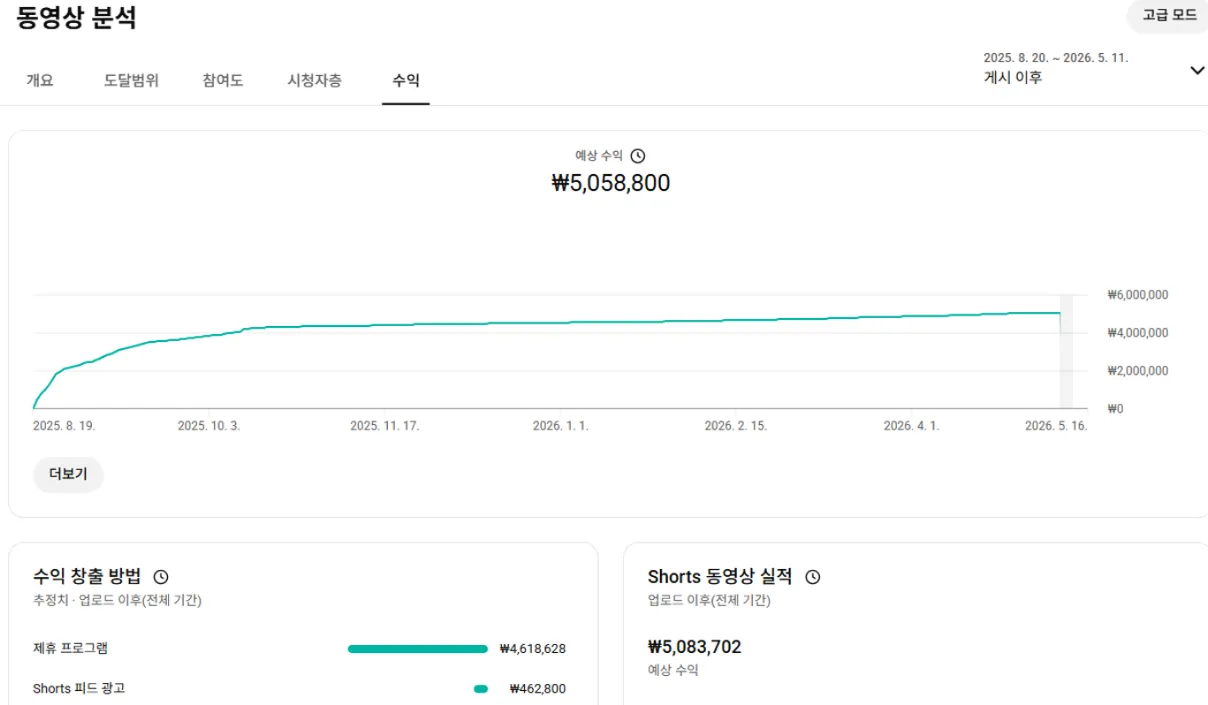Click the ₩5,058,800 estimated revenue total

[x=611, y=183]
